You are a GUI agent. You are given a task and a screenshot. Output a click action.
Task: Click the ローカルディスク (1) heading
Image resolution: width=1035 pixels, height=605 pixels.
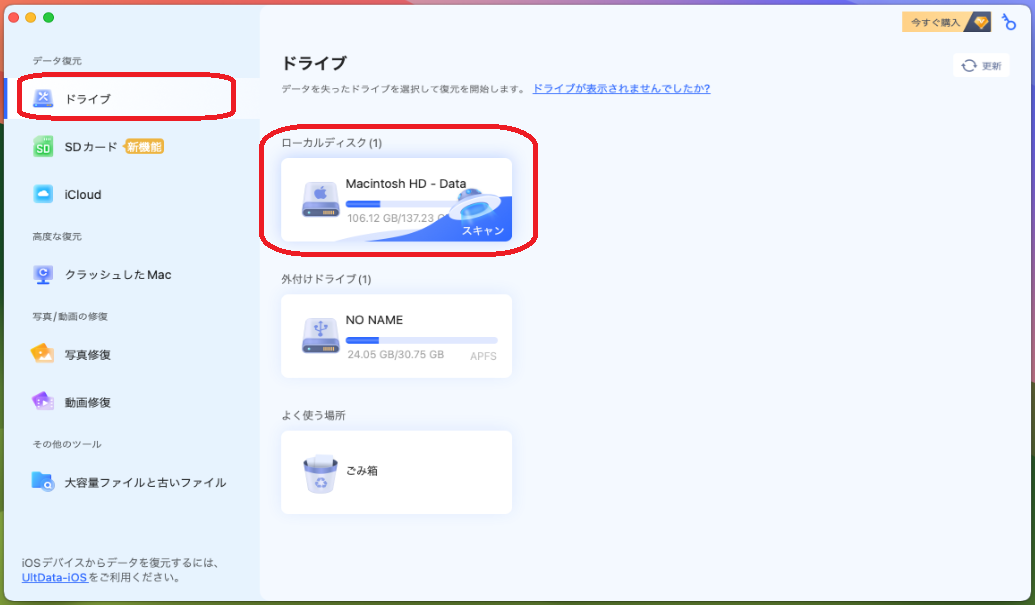click(331, 143)
